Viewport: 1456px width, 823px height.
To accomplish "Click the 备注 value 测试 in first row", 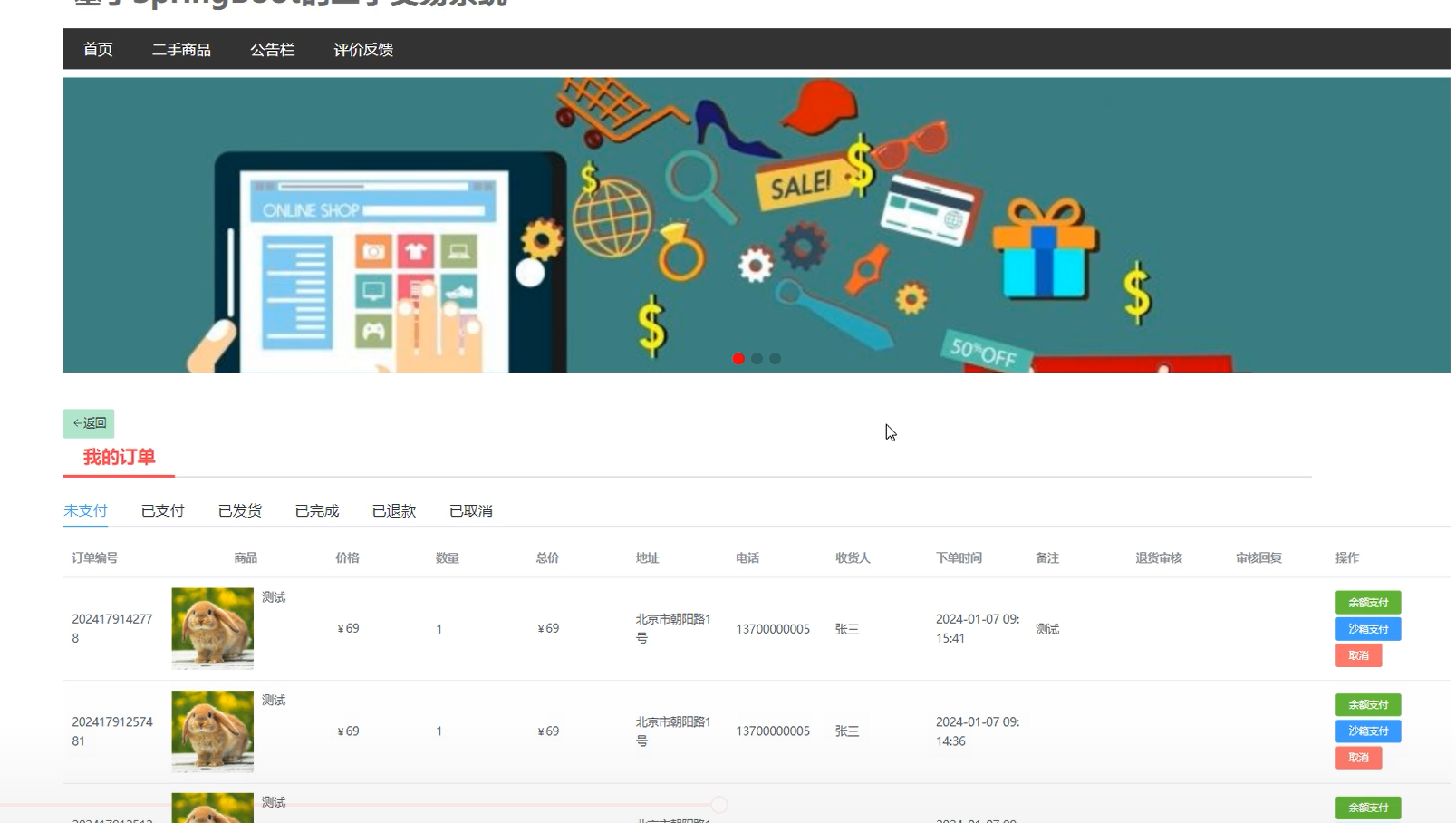I will click(1047, 629).
